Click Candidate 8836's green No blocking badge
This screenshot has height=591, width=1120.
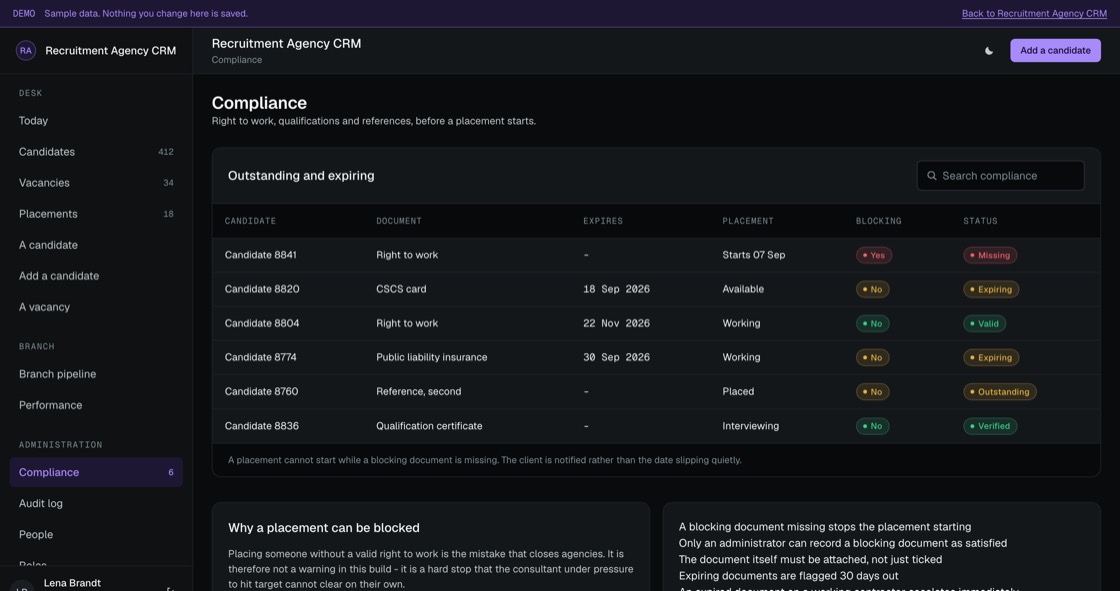872,426
